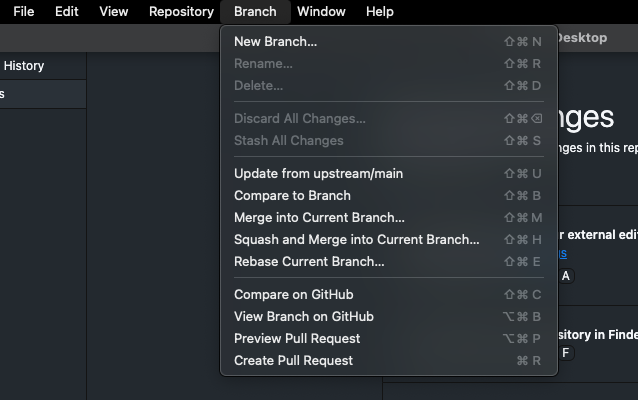Click Compare to Branch menu entry
Screen dimensions: 638x400
pyautogui.click(x=292, y=195)
